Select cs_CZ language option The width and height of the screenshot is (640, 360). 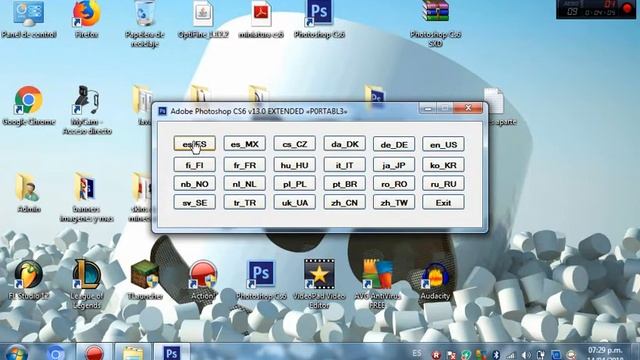[x=295, y=144]
